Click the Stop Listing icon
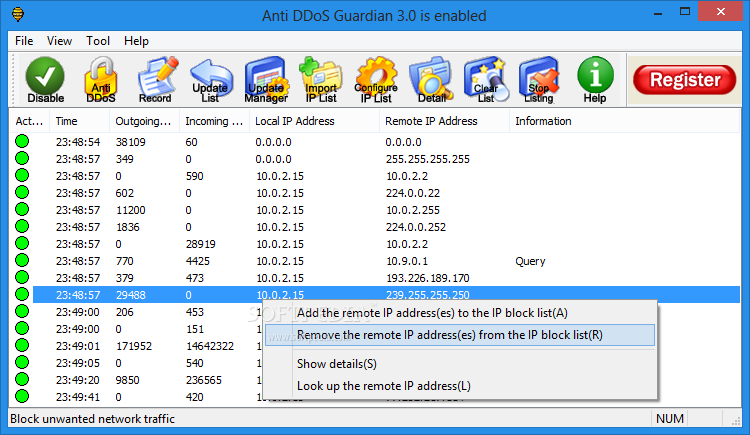Image resolution: width=750 pixels, height=435 pixels. pyautogui.click(x=539, y=80)
